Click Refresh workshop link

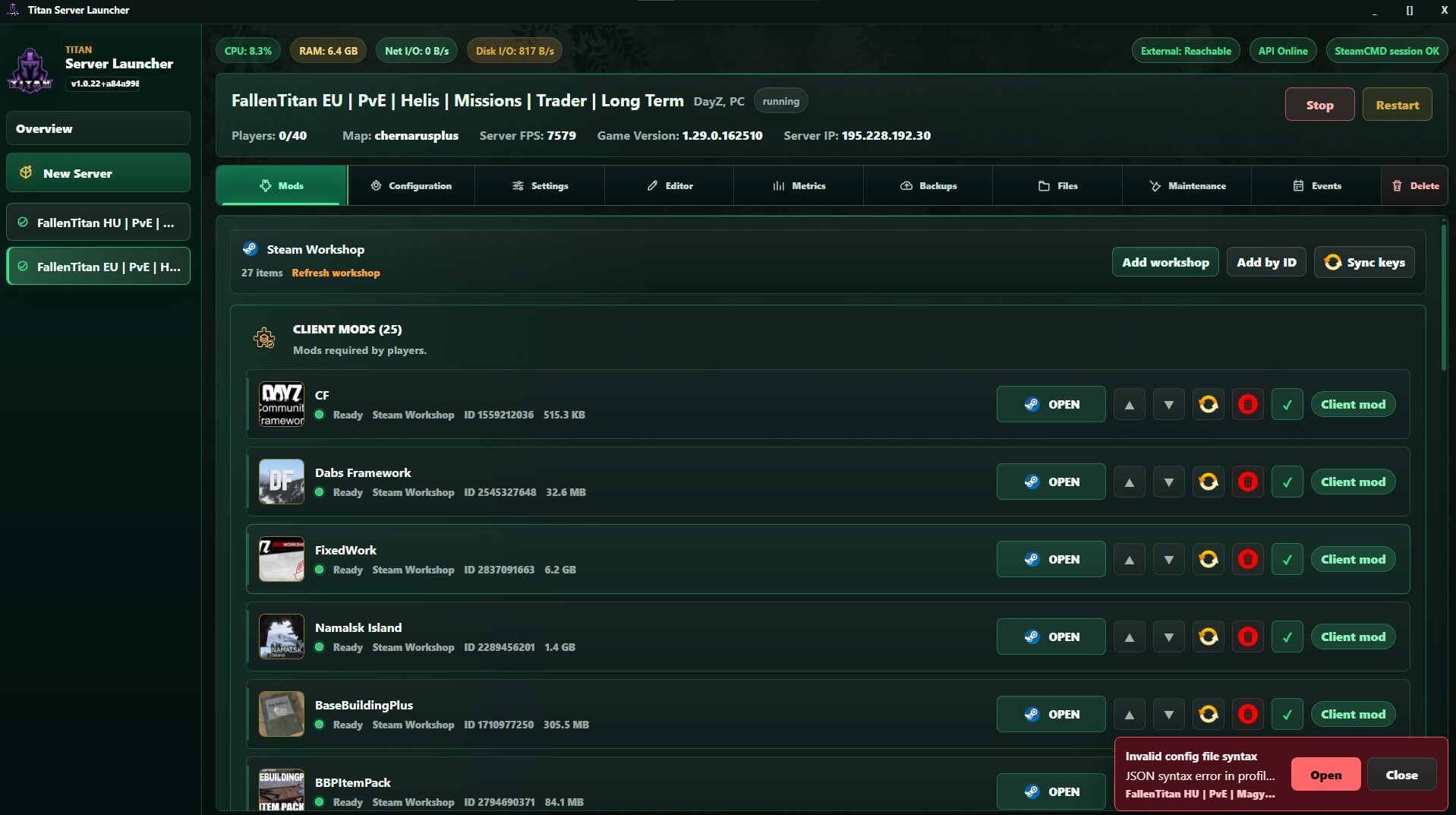click(x=336, y=273)
